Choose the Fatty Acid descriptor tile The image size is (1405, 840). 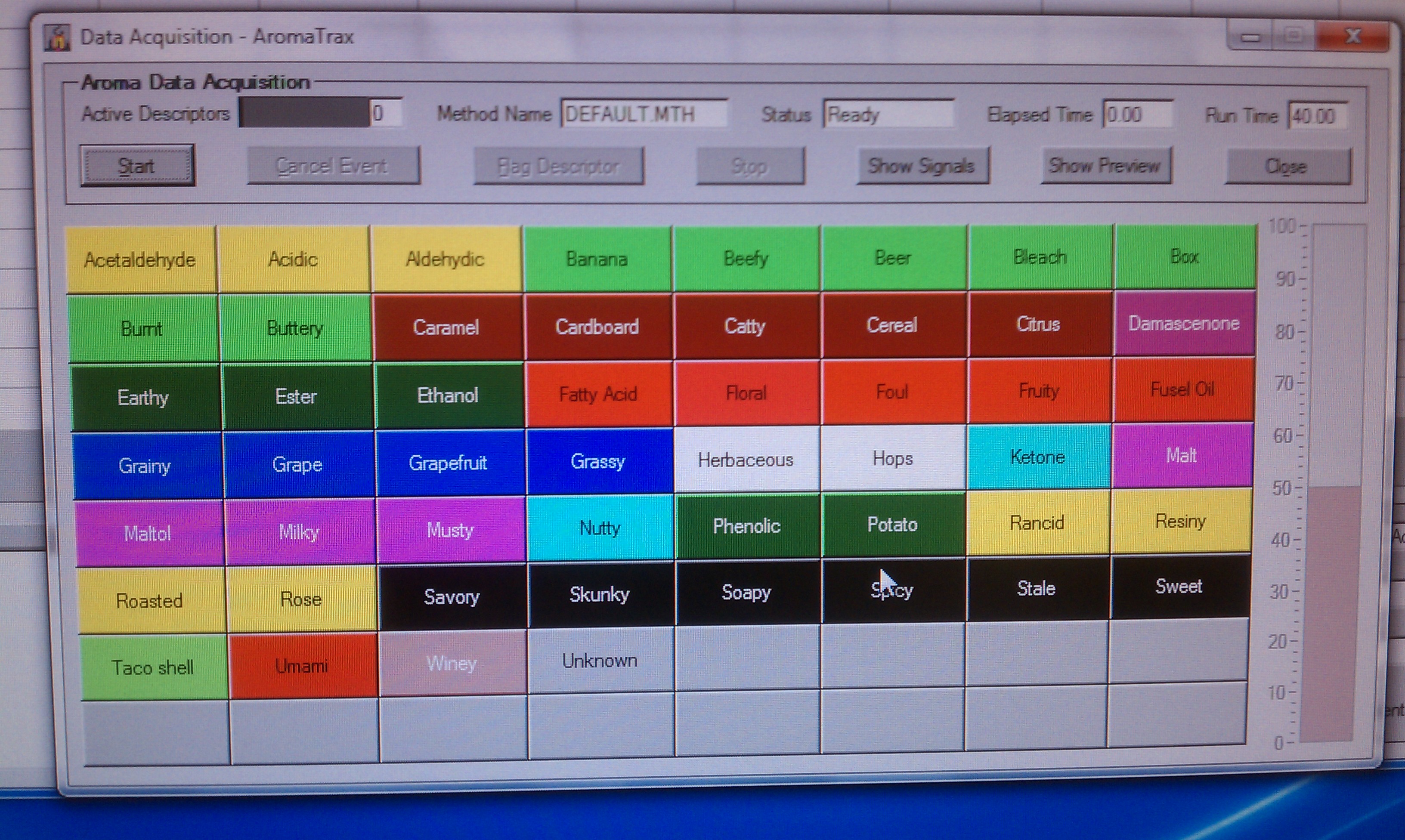[599, 394]
